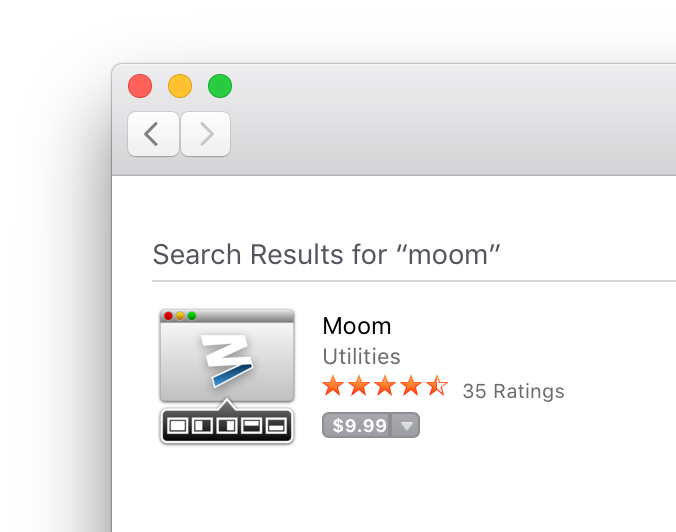Screen dimensions: 676x532
Task: Click the full-window layout icon in Moom's artwork
Action: (177, 427)
